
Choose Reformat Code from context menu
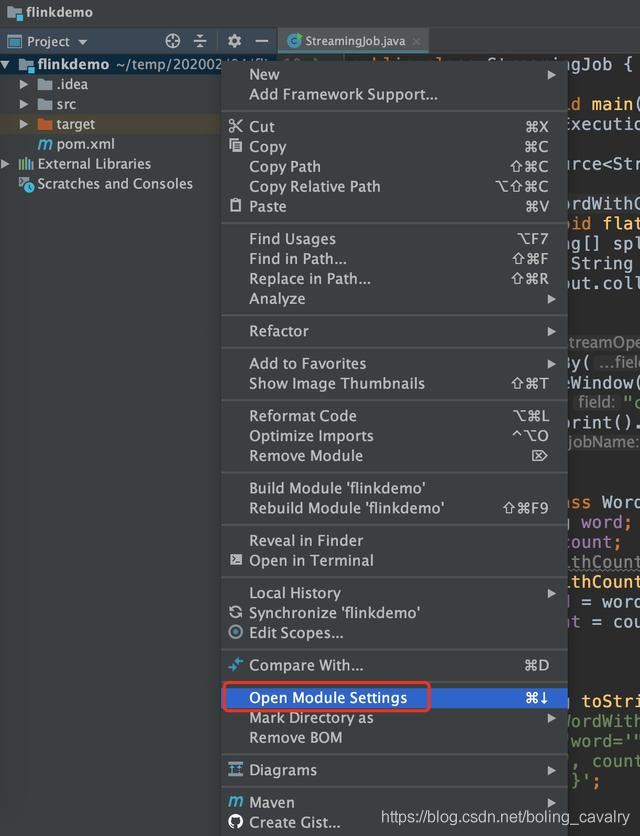click(x=302, y=416)
